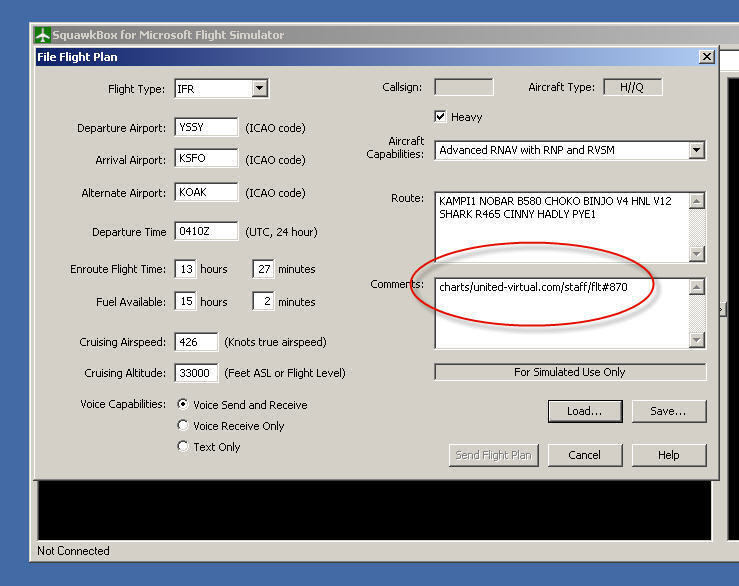Click the Comments box scroll down arrow
The width and height of the screenshot is (739, 586).
pyautogui.click(x=697, y=339)
